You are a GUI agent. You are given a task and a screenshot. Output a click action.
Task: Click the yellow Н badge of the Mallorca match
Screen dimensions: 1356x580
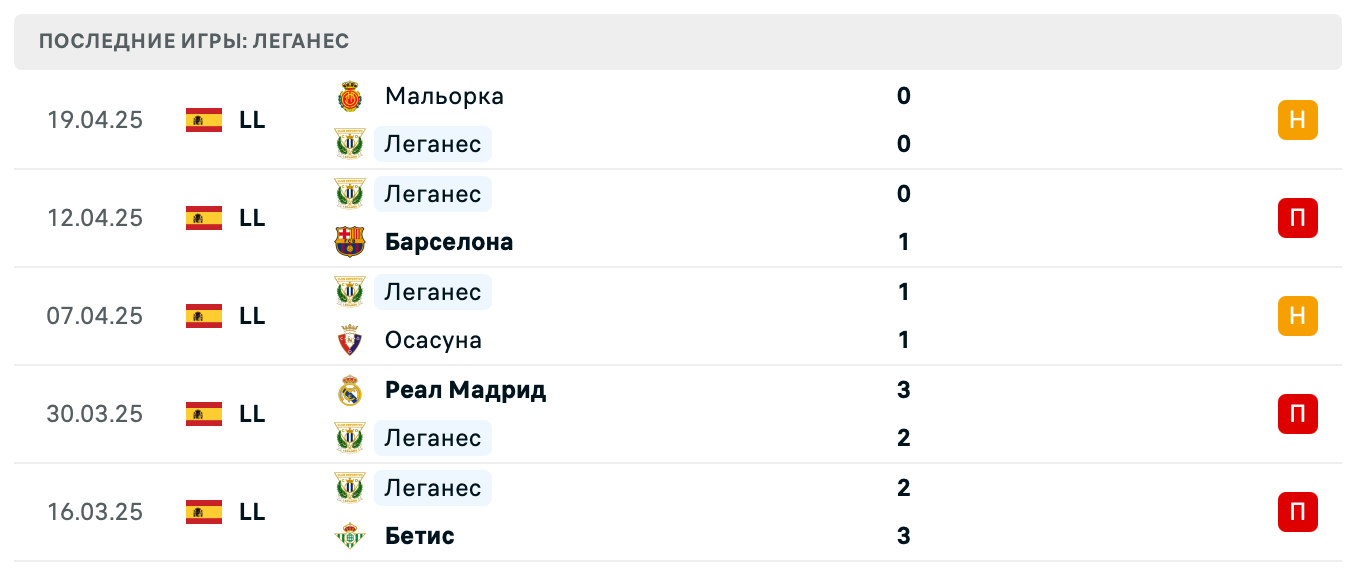pyautogui.click(x=1298, y=120)
